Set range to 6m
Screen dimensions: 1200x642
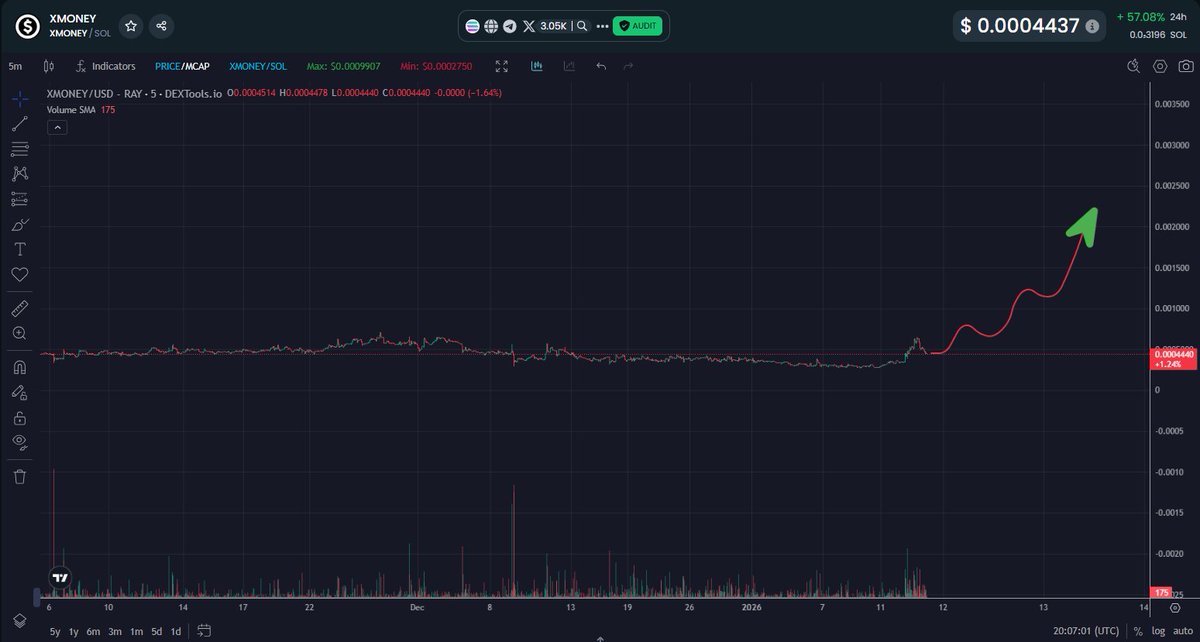pyautogui.click(x=93, y=631)
